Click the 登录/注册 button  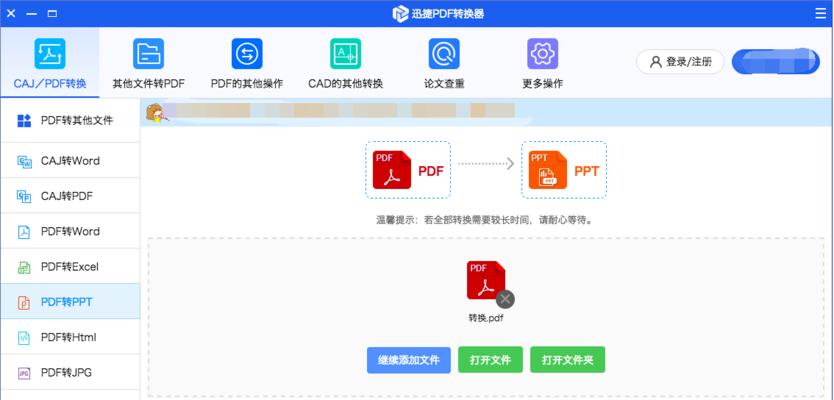(x=680, y=62)
